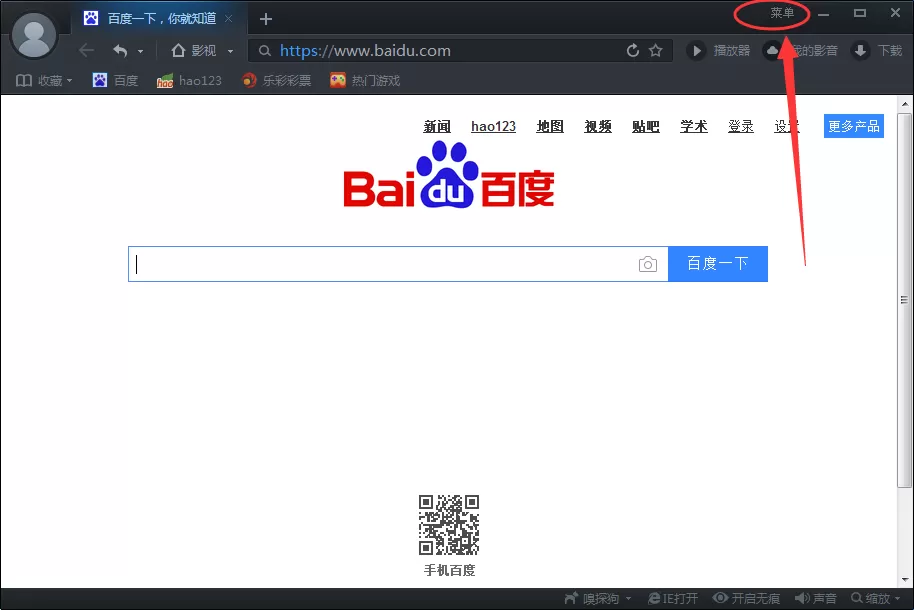Screen dimensions: 914x610
Task: Bookmark this page with the star icon
Action: pos(656,51)
